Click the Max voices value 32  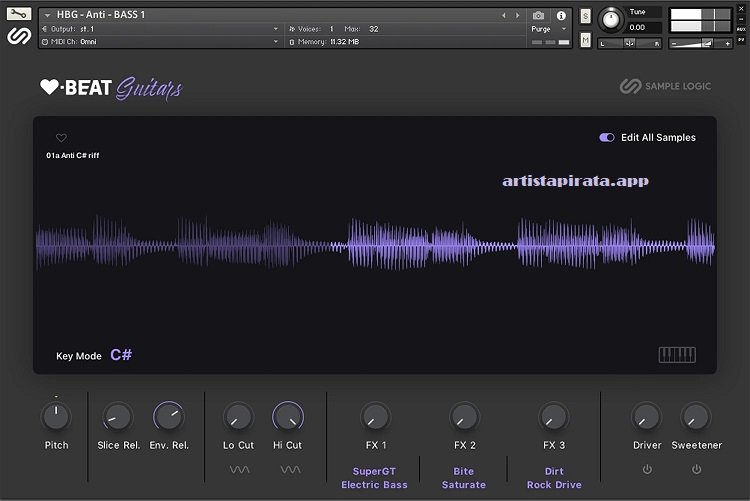[374, 29]
